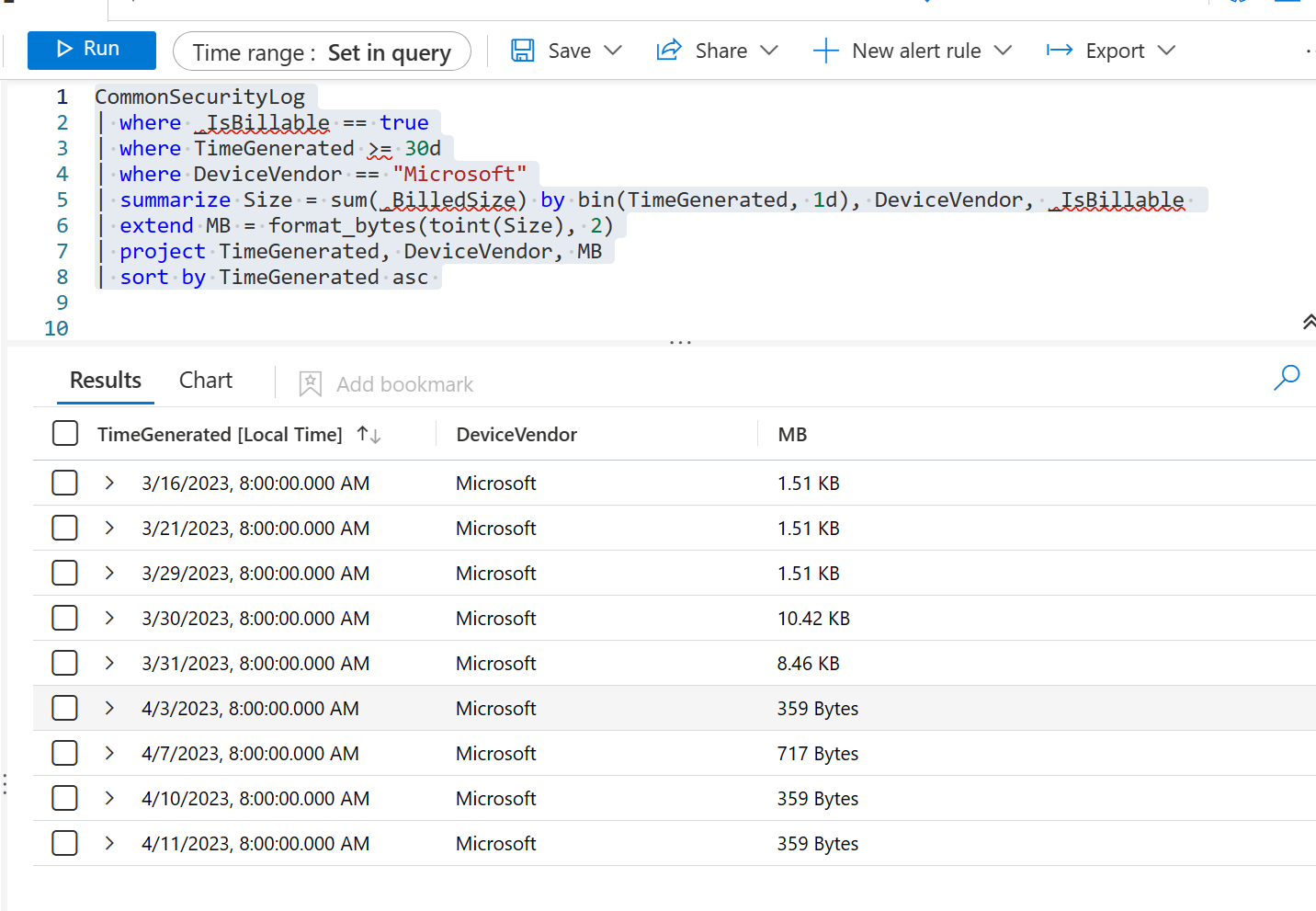Click the sort arrows on TimeGenerated column
Screen dimensions: 1316x911
pos(368,434)
